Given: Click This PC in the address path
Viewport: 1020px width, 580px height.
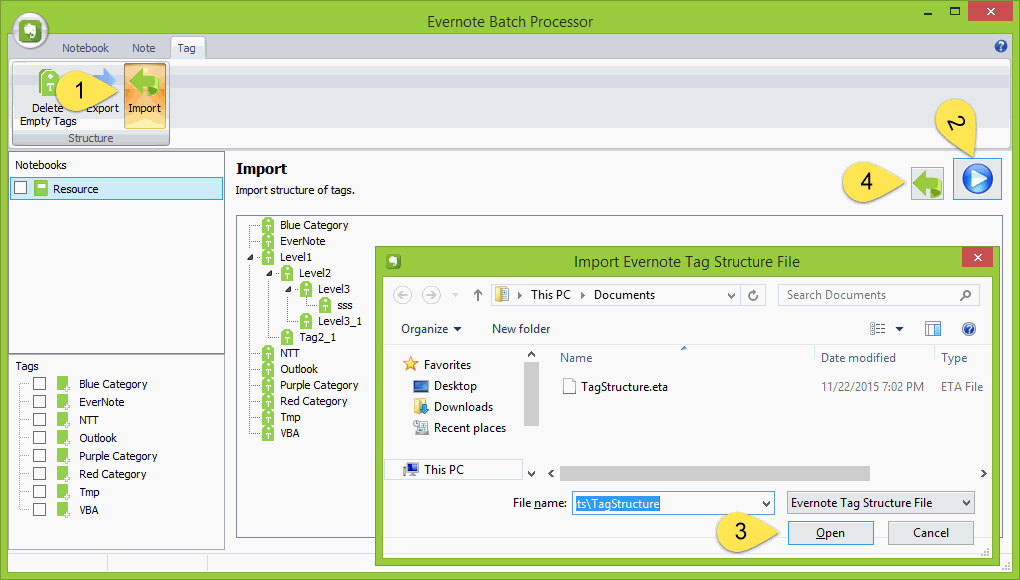Looking at the screenshot, I should pyautogui.click(x=550, y=295).
